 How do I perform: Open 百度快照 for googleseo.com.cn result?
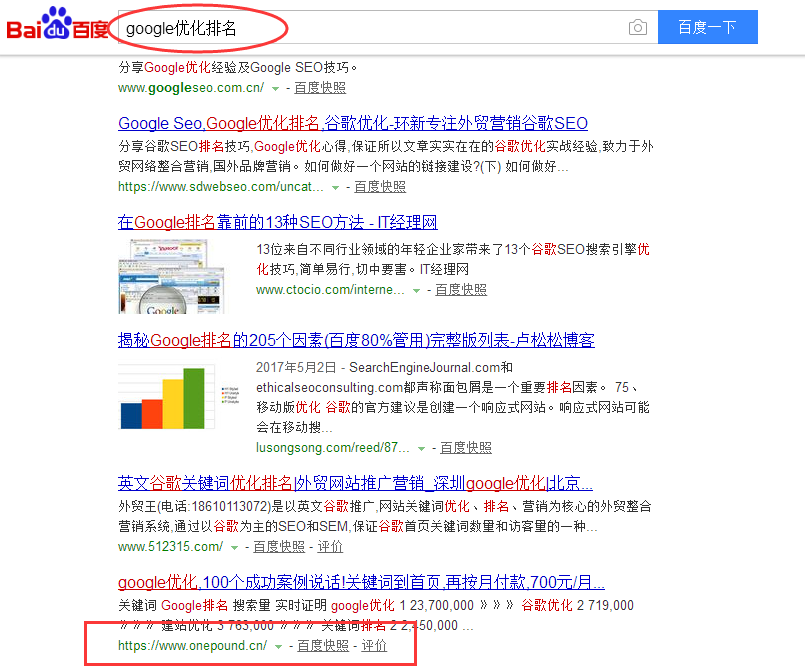coord(320,88)
